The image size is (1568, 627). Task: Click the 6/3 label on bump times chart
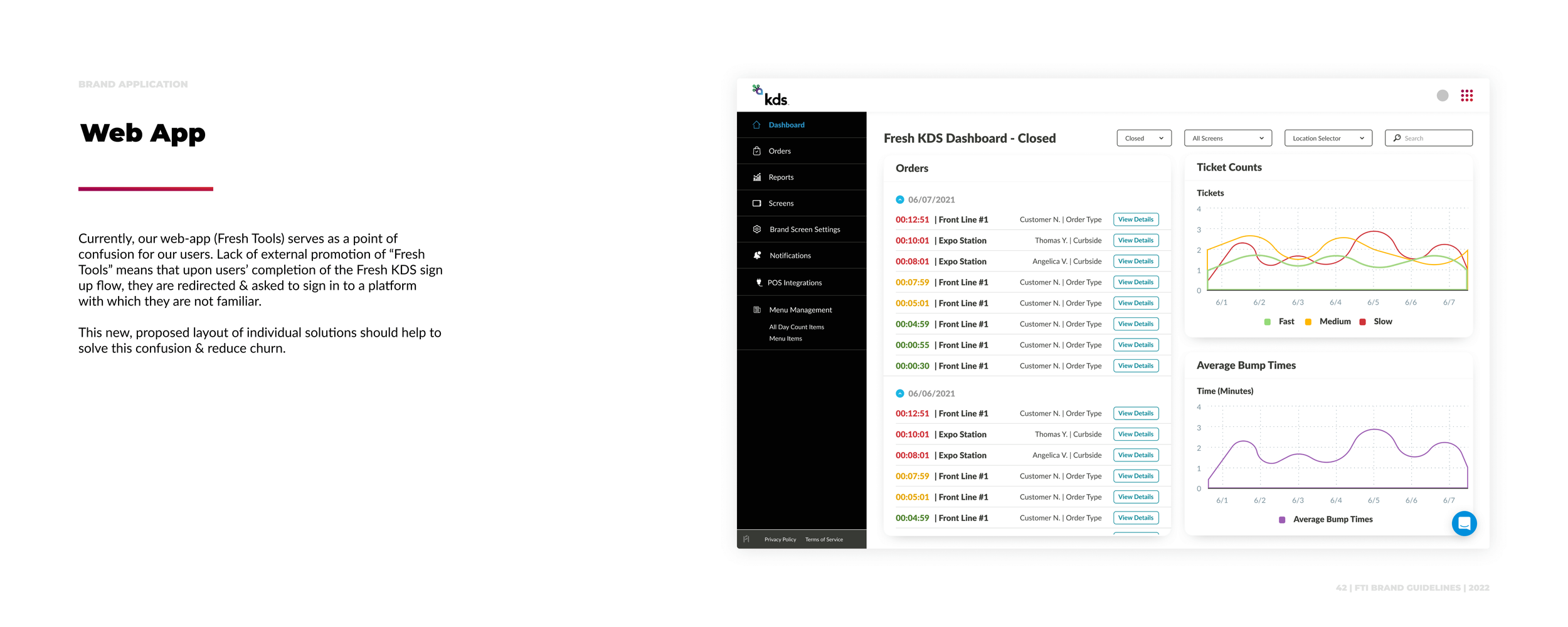point(1298,500)
